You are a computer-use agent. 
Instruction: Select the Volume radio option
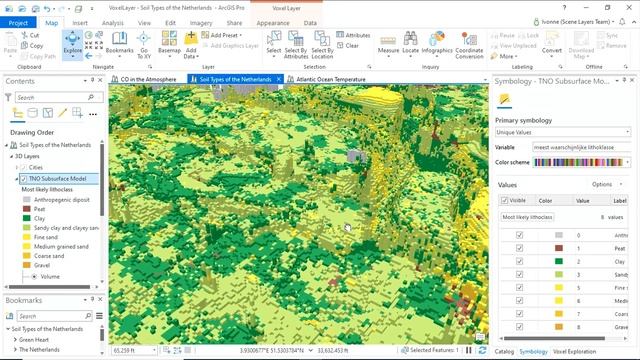click(x=34, y=276)
